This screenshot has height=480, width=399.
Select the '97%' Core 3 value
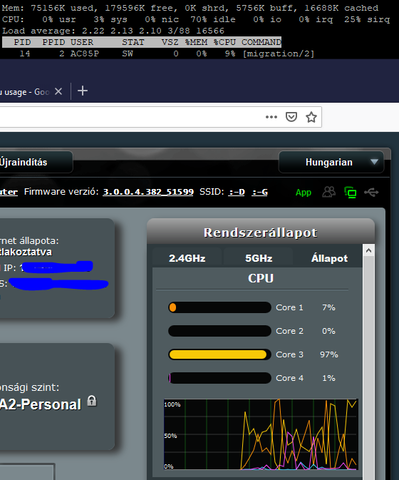pyautogui.click(x=329, y=354)
